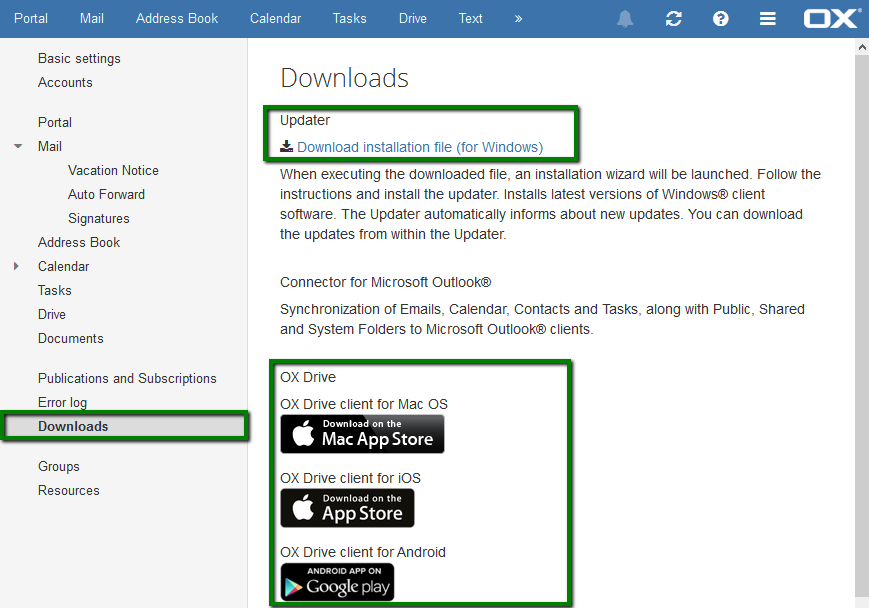Open Address Book in top navigation
Screen dimensions: 869x608
point(177,18)
